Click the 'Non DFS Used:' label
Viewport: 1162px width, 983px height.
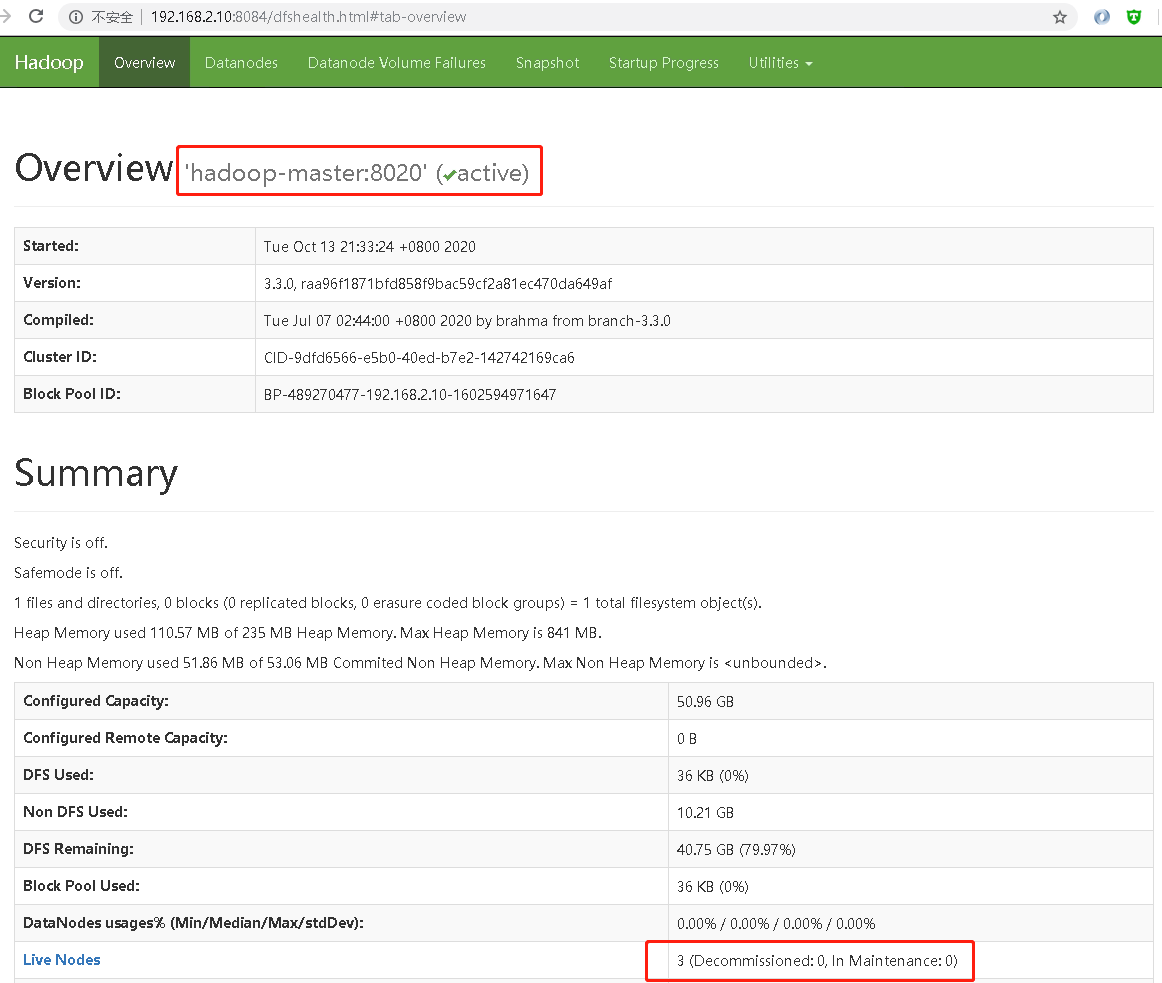point(76,812)
